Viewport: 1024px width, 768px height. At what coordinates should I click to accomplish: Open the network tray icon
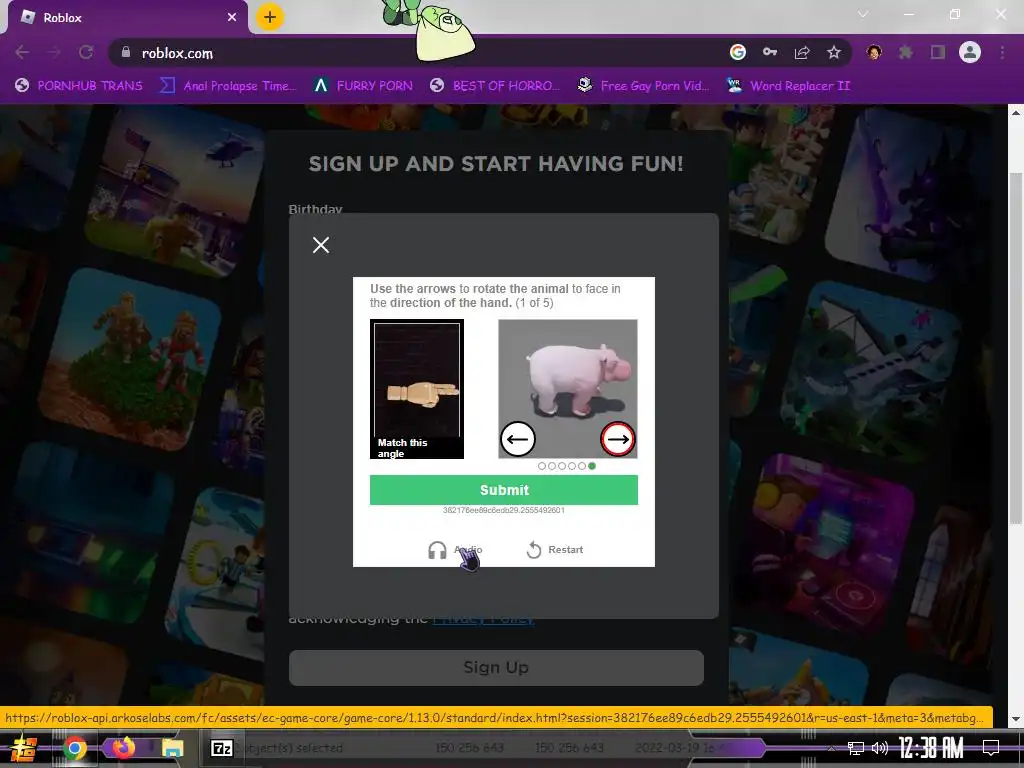pos(856,748)
